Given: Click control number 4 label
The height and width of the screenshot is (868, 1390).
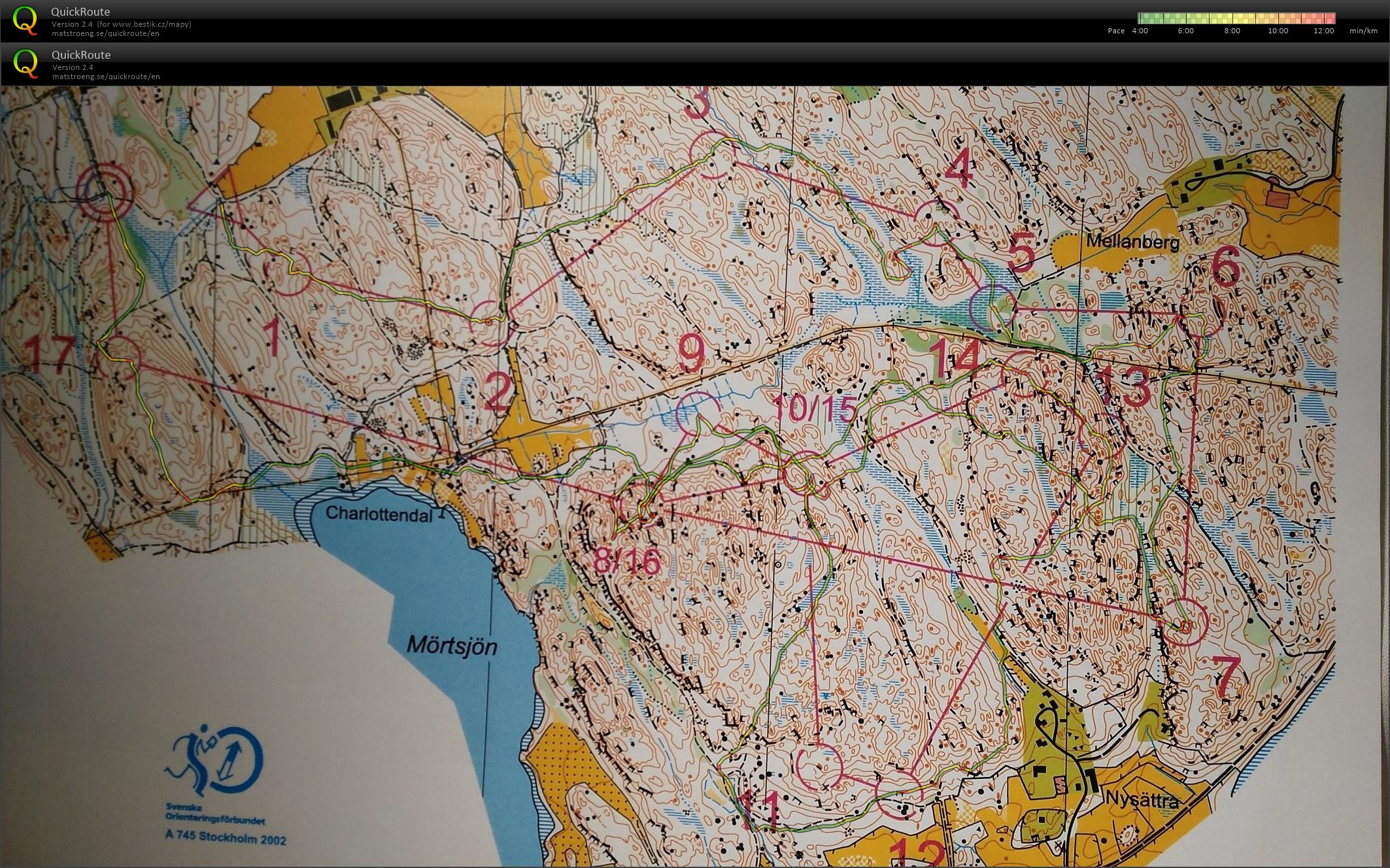Looking at the screenshot, I should (958, 169).
